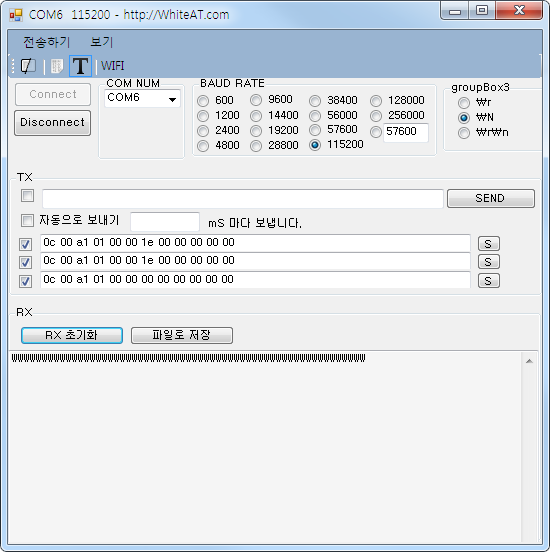
Task: Click the app icon in title bar
Action: (16, 15)
